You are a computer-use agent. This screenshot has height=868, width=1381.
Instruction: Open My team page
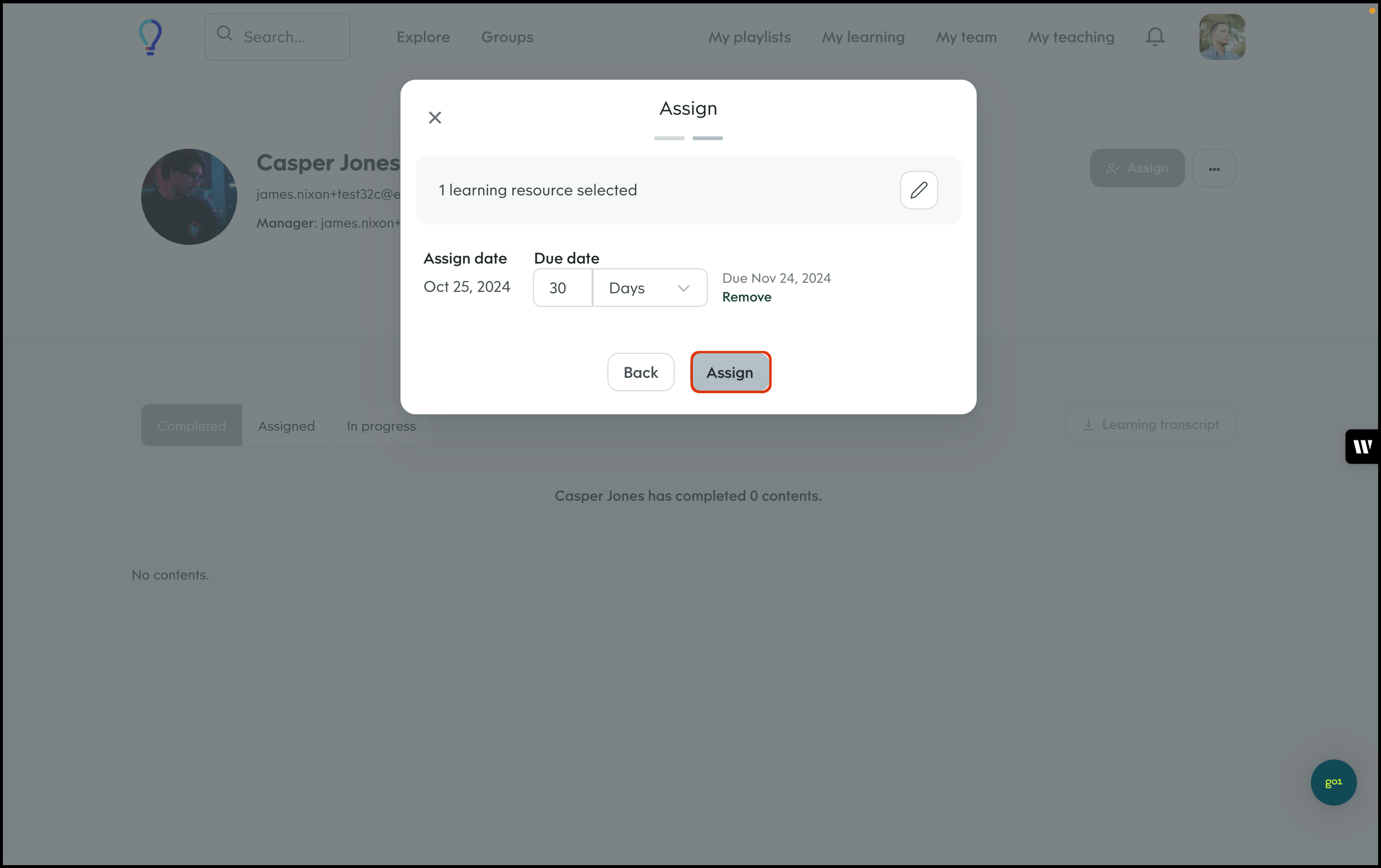[x=966, y=36]
